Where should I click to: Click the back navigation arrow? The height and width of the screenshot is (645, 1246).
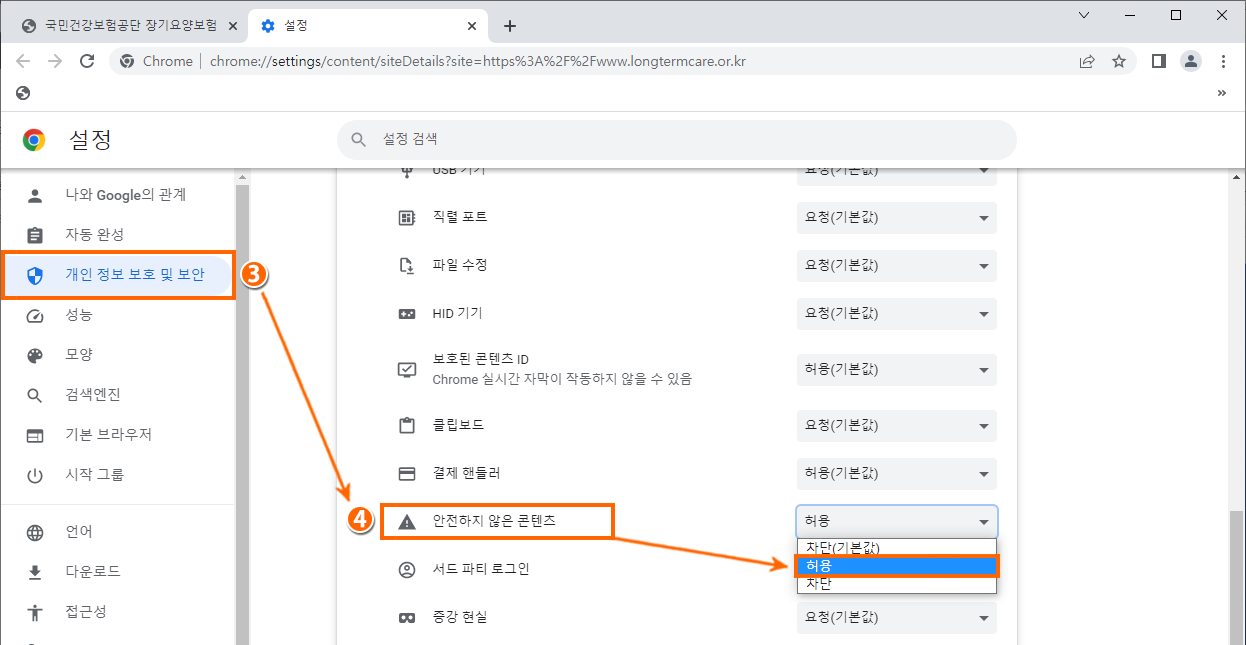23,61
